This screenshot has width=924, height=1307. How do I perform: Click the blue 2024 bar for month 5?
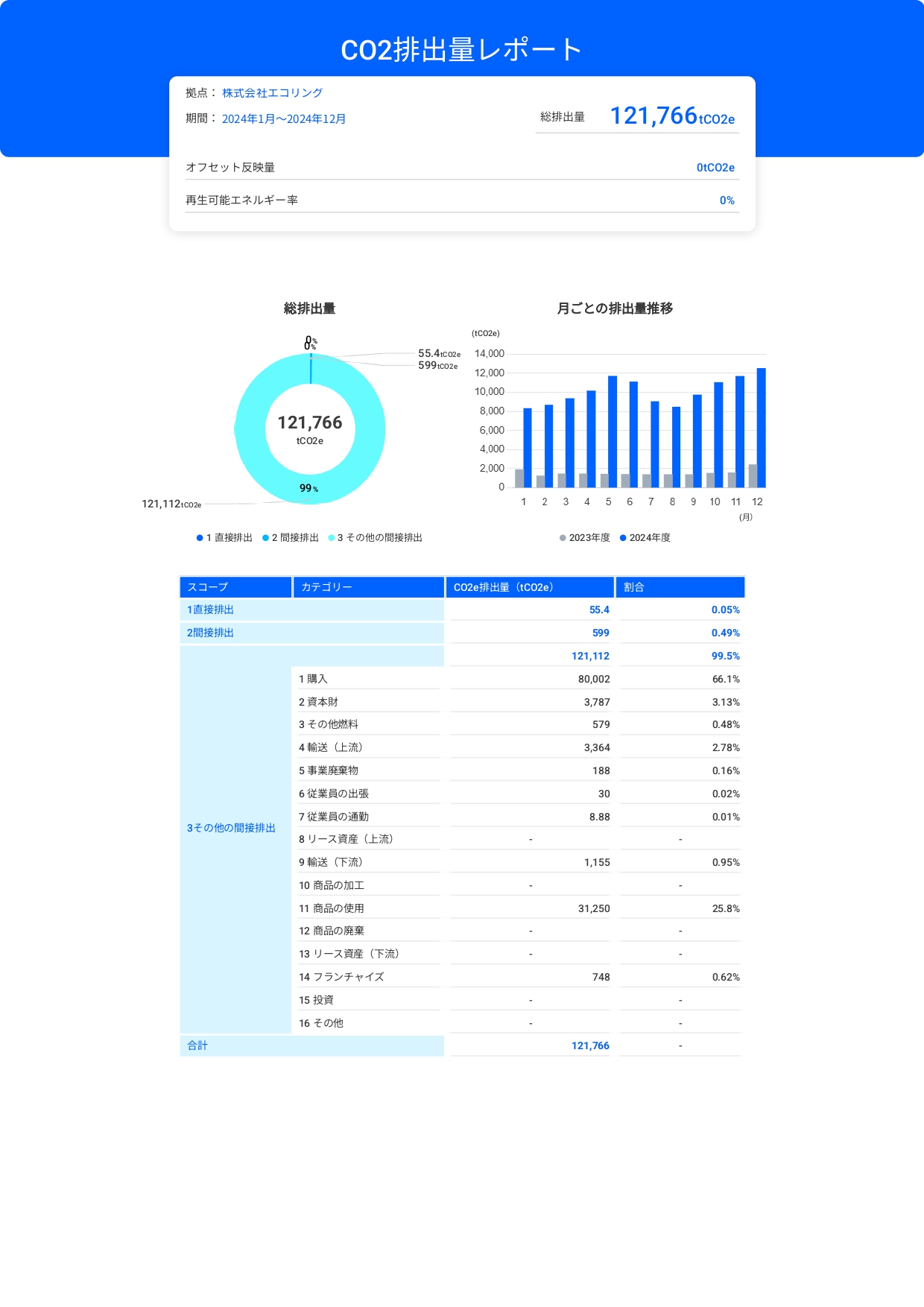613,431
